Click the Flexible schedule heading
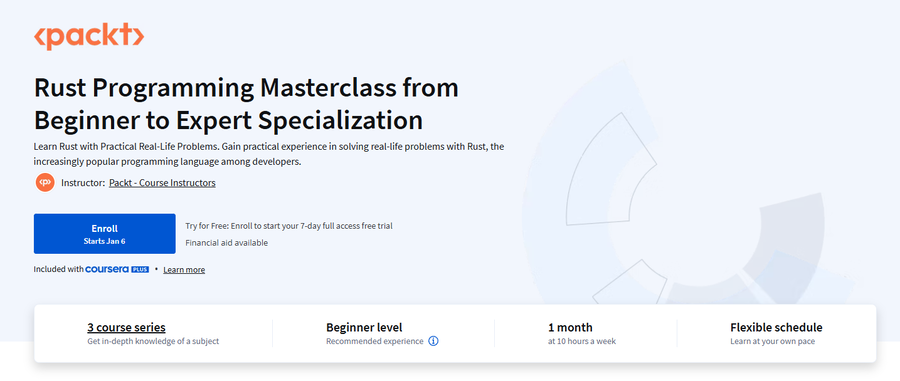This screenshot has height=381, width=900. (x=776, y=328)
